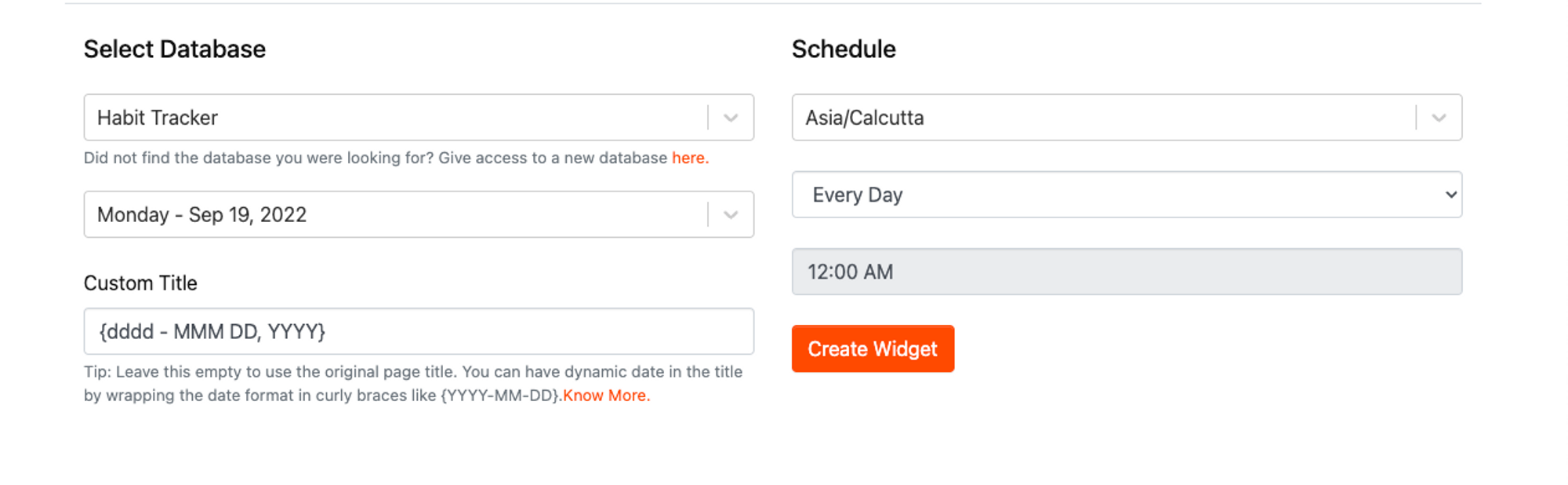Click the Select Database heading
The width and height of the screenshot is (1568, 485).
[x=174, y=49]
